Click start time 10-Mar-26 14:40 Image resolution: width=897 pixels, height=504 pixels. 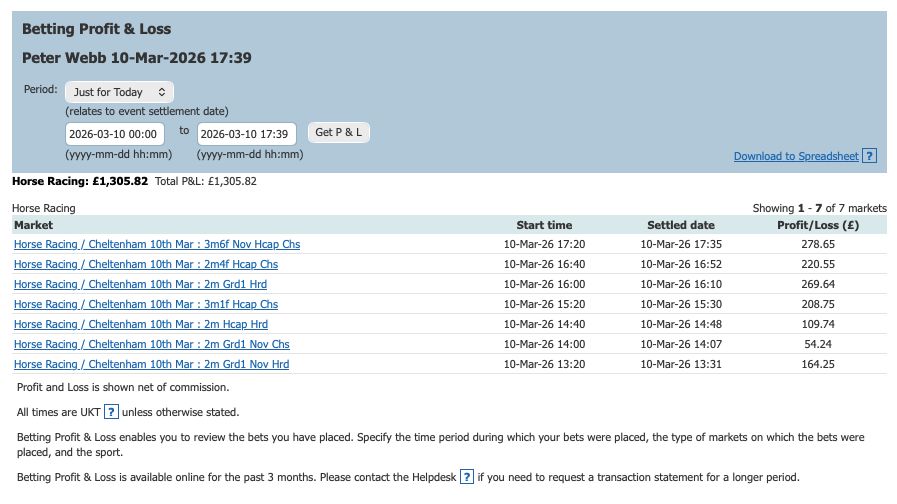(x=544, y=324)
